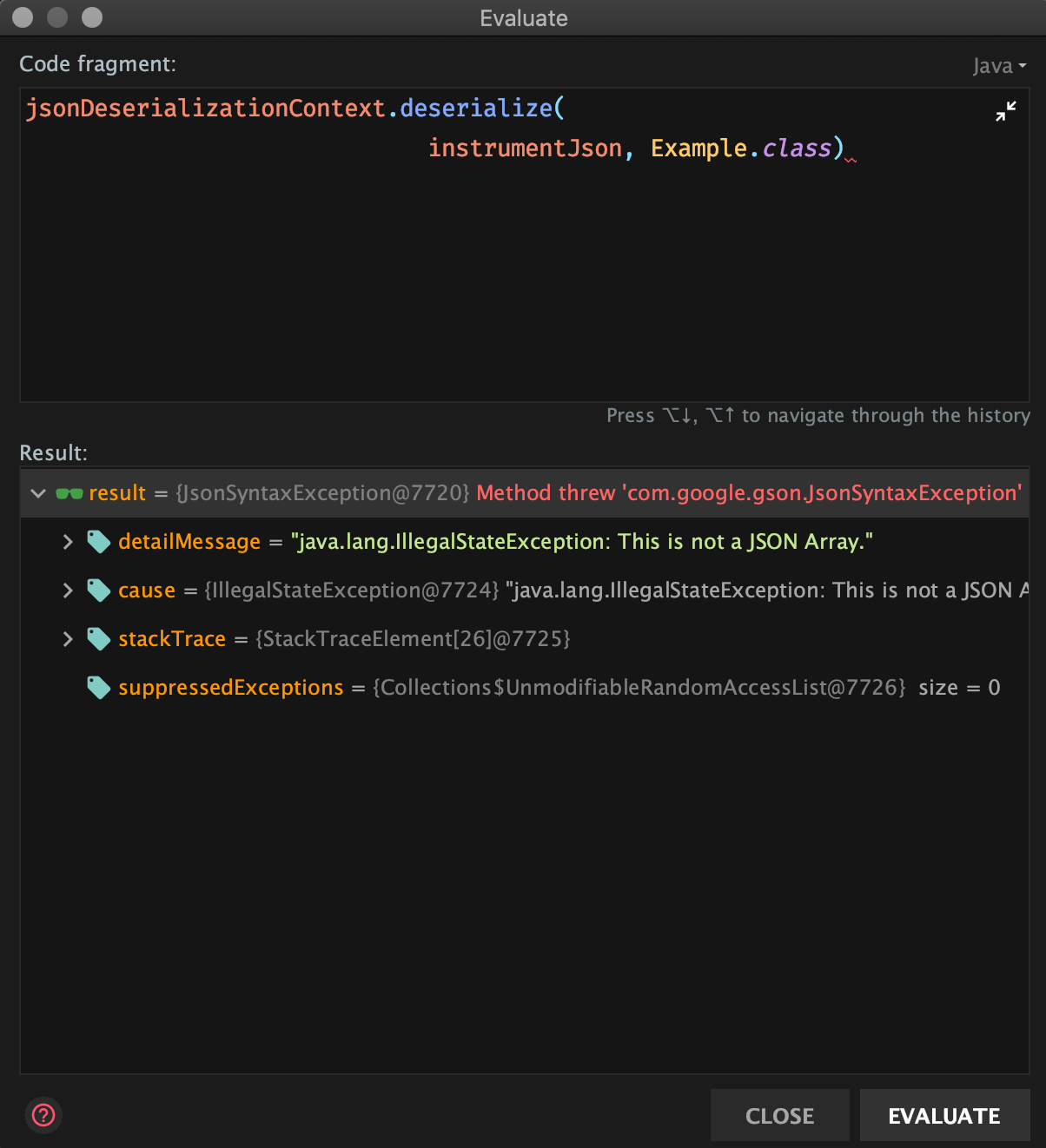Click 'Example.class' in the code fragment
1046x1148 pixels.
pos(741,148)
